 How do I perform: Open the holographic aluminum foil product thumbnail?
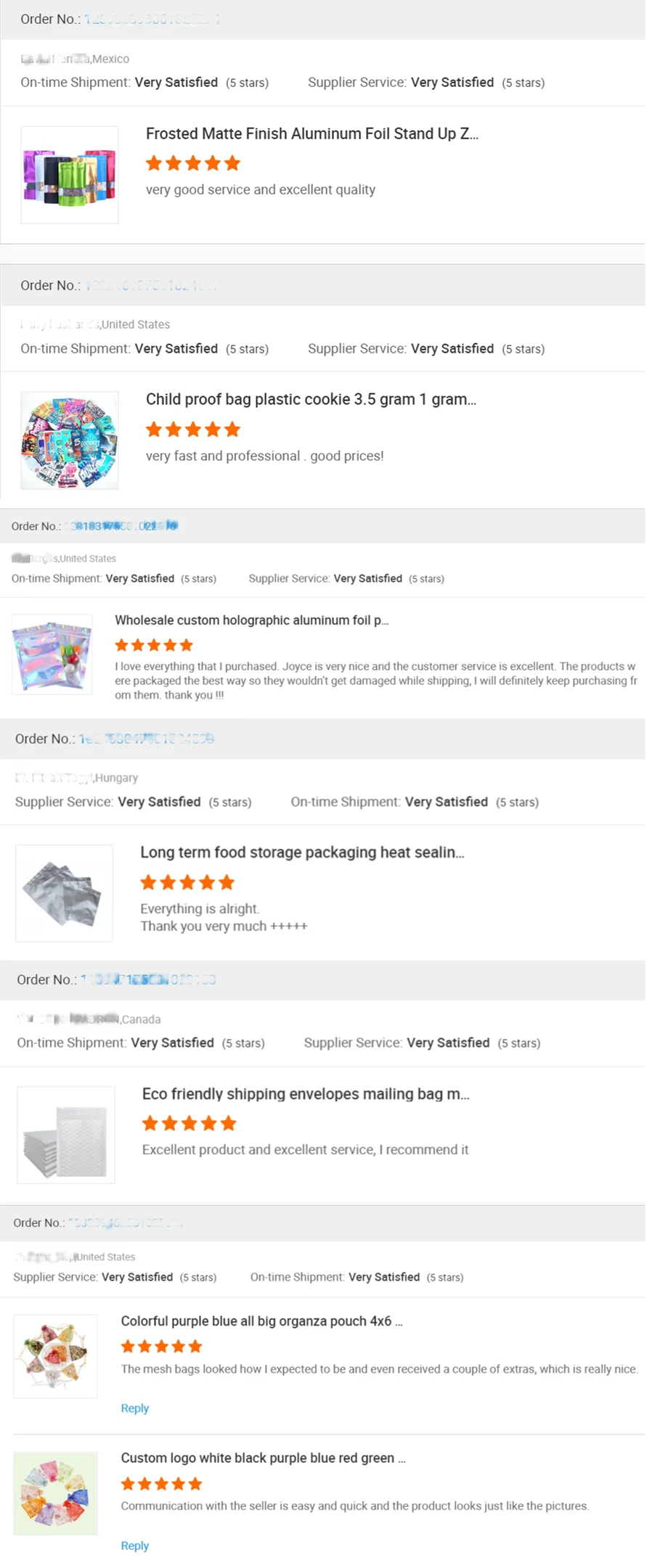52,654
